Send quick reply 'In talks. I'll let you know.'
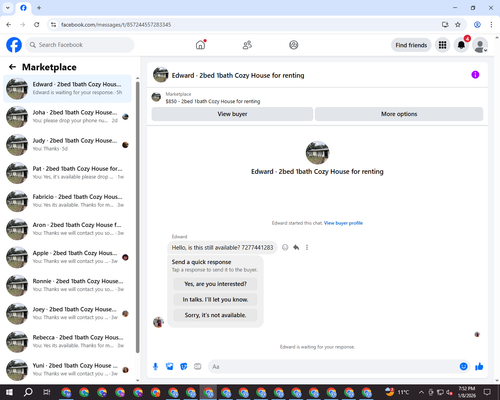This screenshot has height=400, width=500. (215, 300)
